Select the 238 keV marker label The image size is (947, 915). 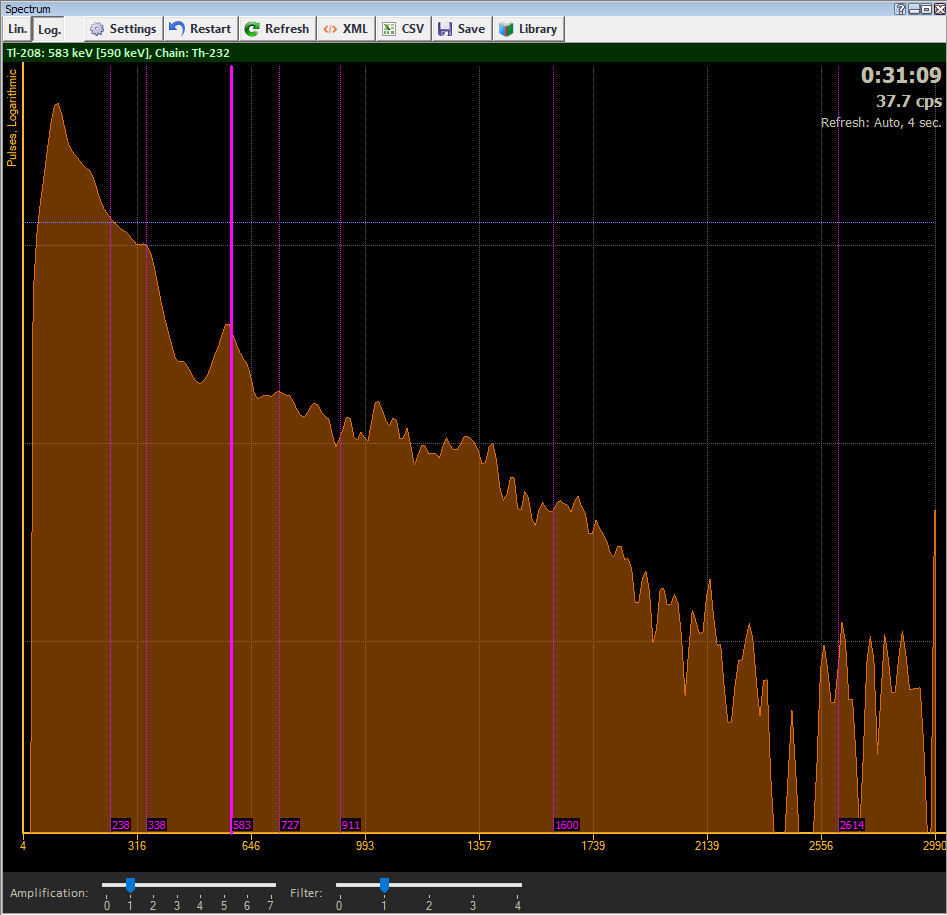click(x=121, y=825)
